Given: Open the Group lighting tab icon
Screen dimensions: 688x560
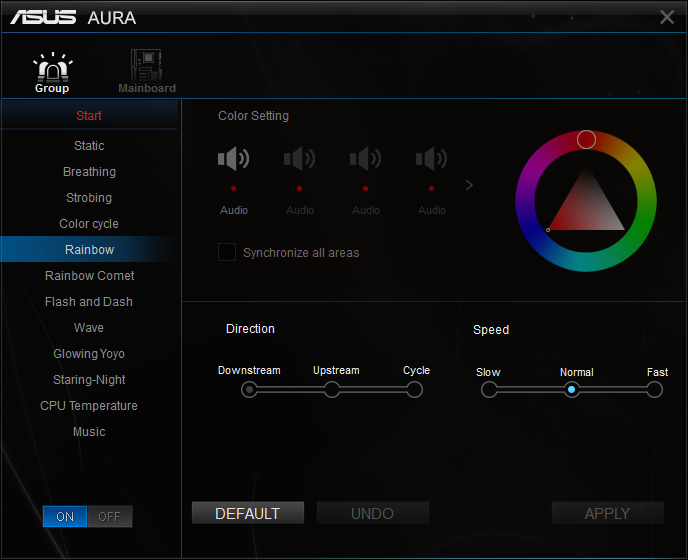Looking at the screenshot, I should 53,72.
